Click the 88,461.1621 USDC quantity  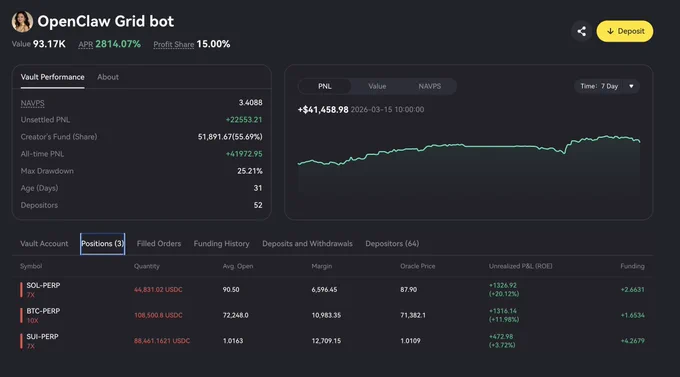point(162,341)
